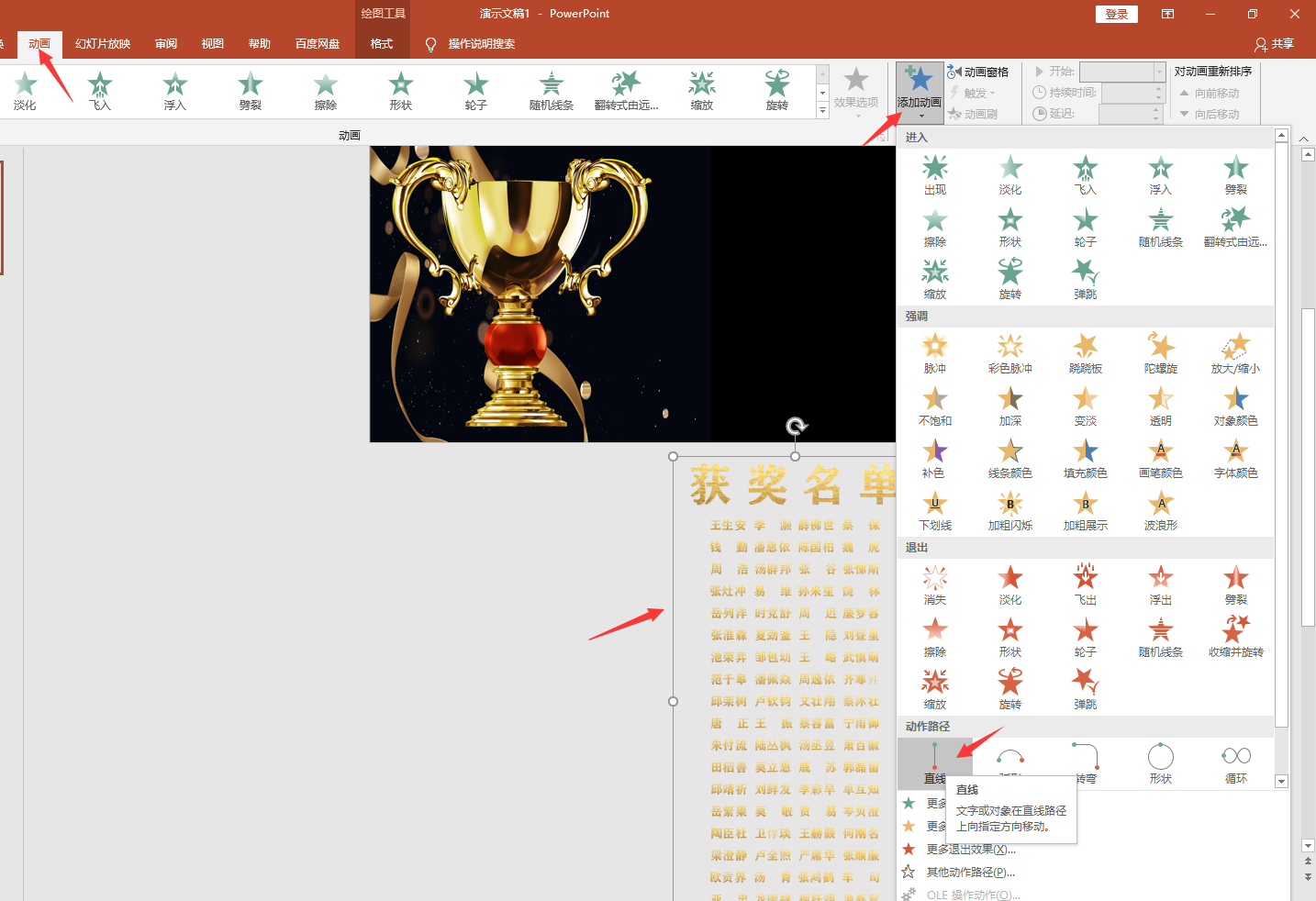The width and height of the screenshot is (1316, 901).
Task: Toggle the 动画窗格 animation pane
Action: coord(978,72)
